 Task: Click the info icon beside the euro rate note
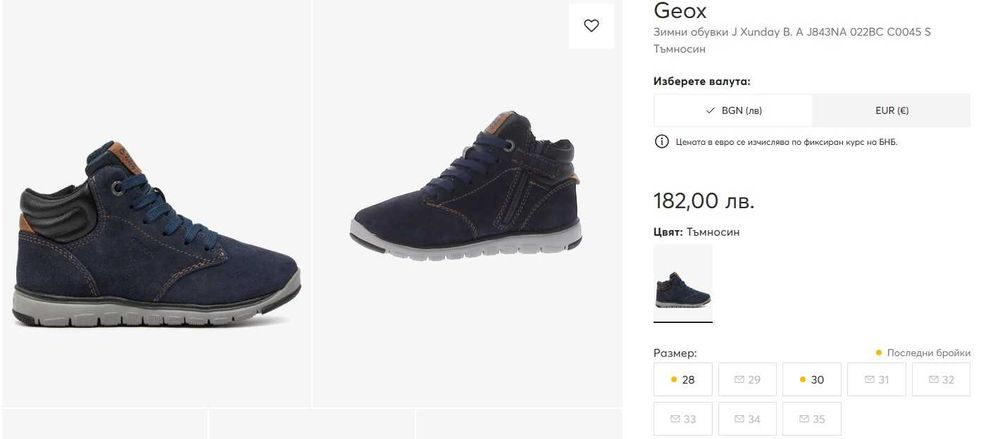pyautogui.click(x=661, y=142)
